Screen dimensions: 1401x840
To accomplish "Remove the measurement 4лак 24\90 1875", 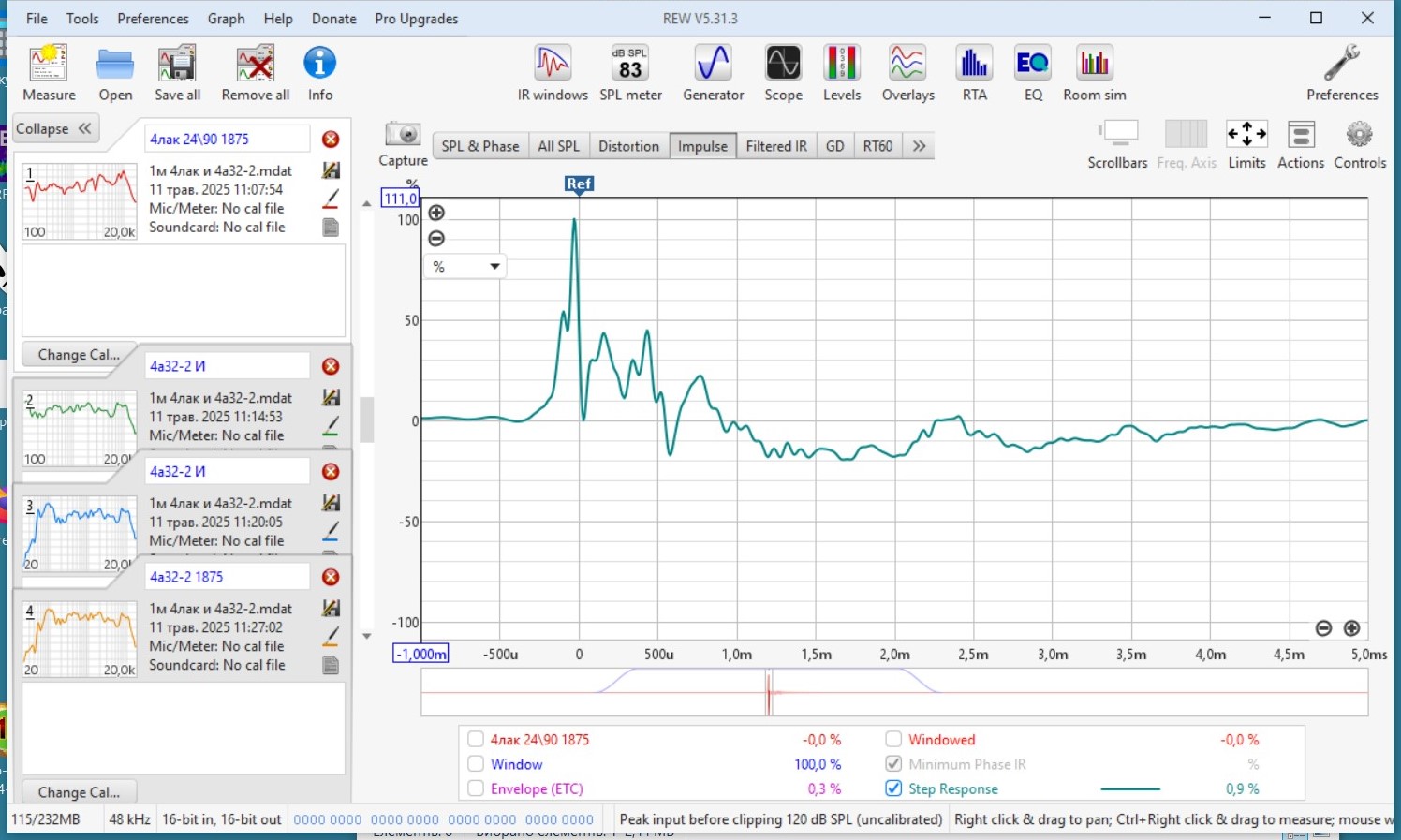I will pos(331,139).
